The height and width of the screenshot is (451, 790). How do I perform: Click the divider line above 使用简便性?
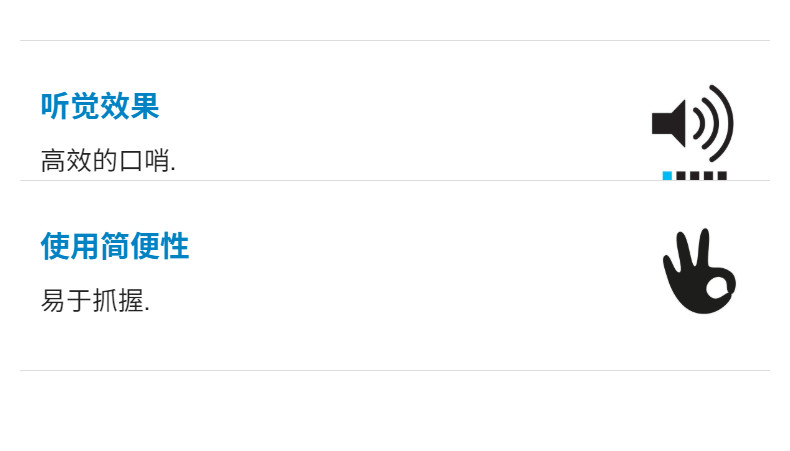pyautogui.click(x=394, y=181)
